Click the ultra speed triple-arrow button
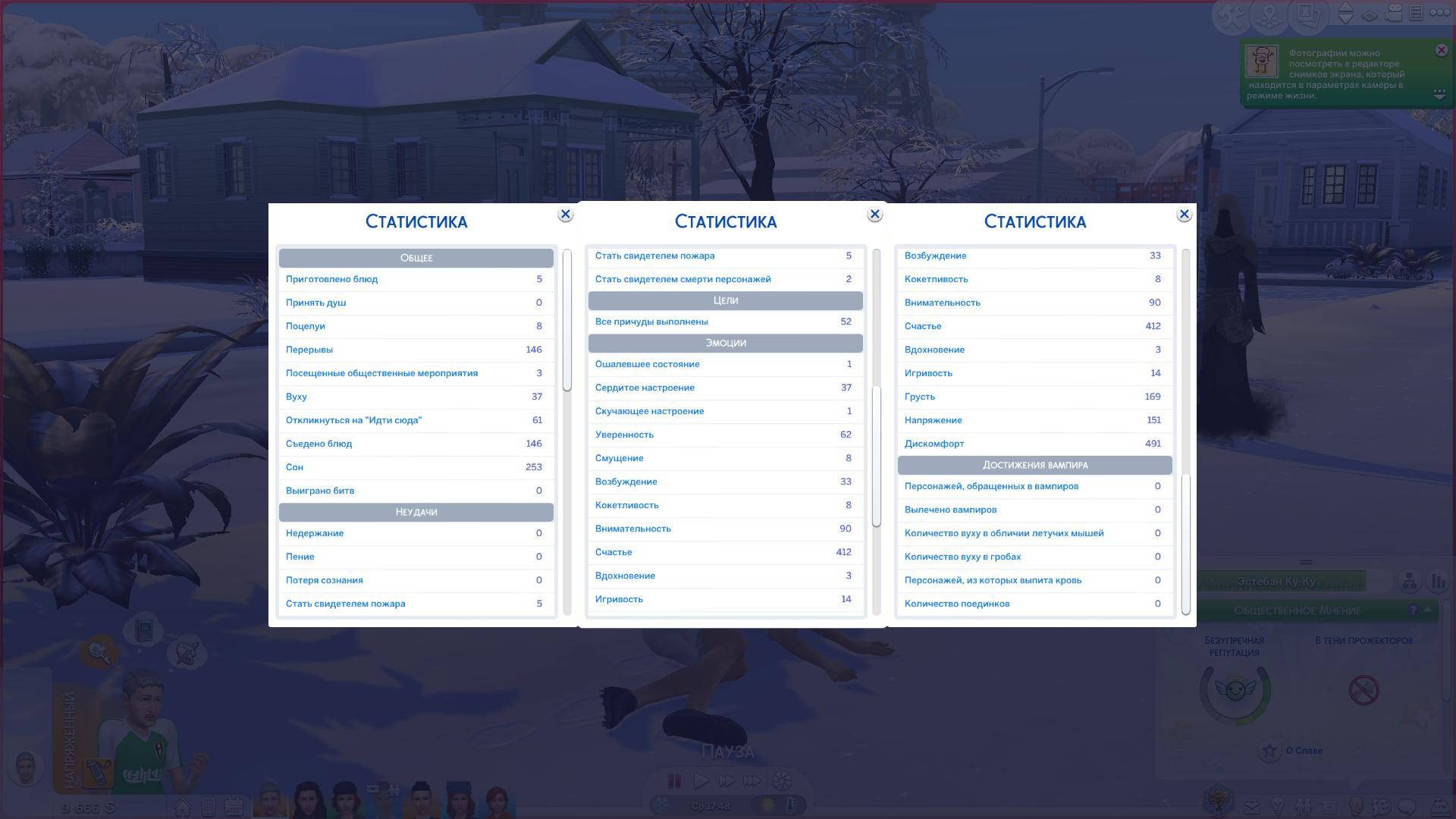Screen dimensions: 1456x819 point(752,780)
